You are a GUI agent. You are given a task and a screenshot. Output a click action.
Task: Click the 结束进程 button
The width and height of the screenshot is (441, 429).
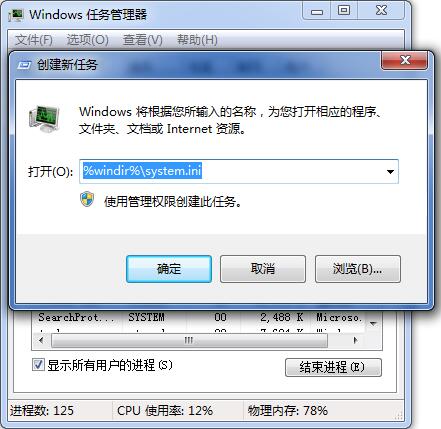[x=333, y=367]
